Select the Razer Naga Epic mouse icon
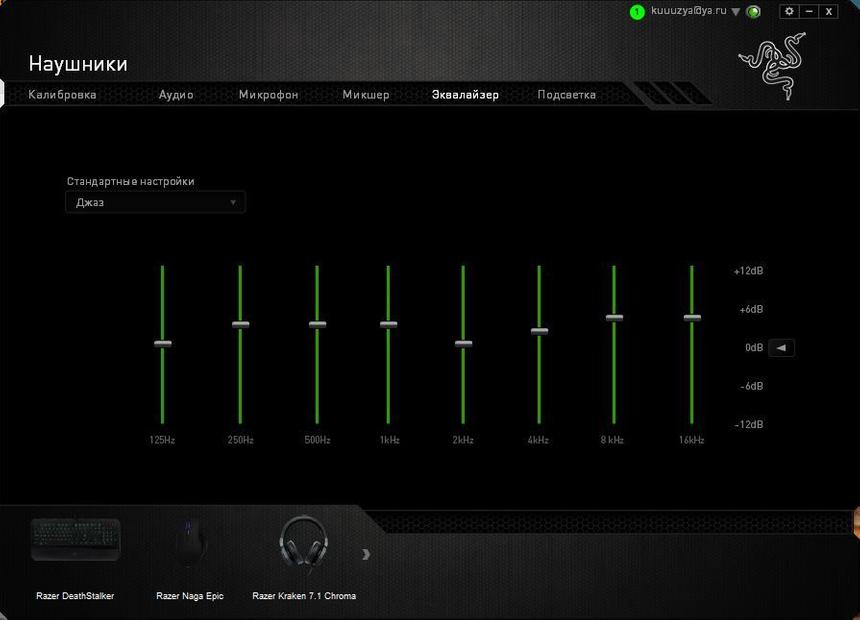Viewport: 860px width, 620px height. point(190,540)
